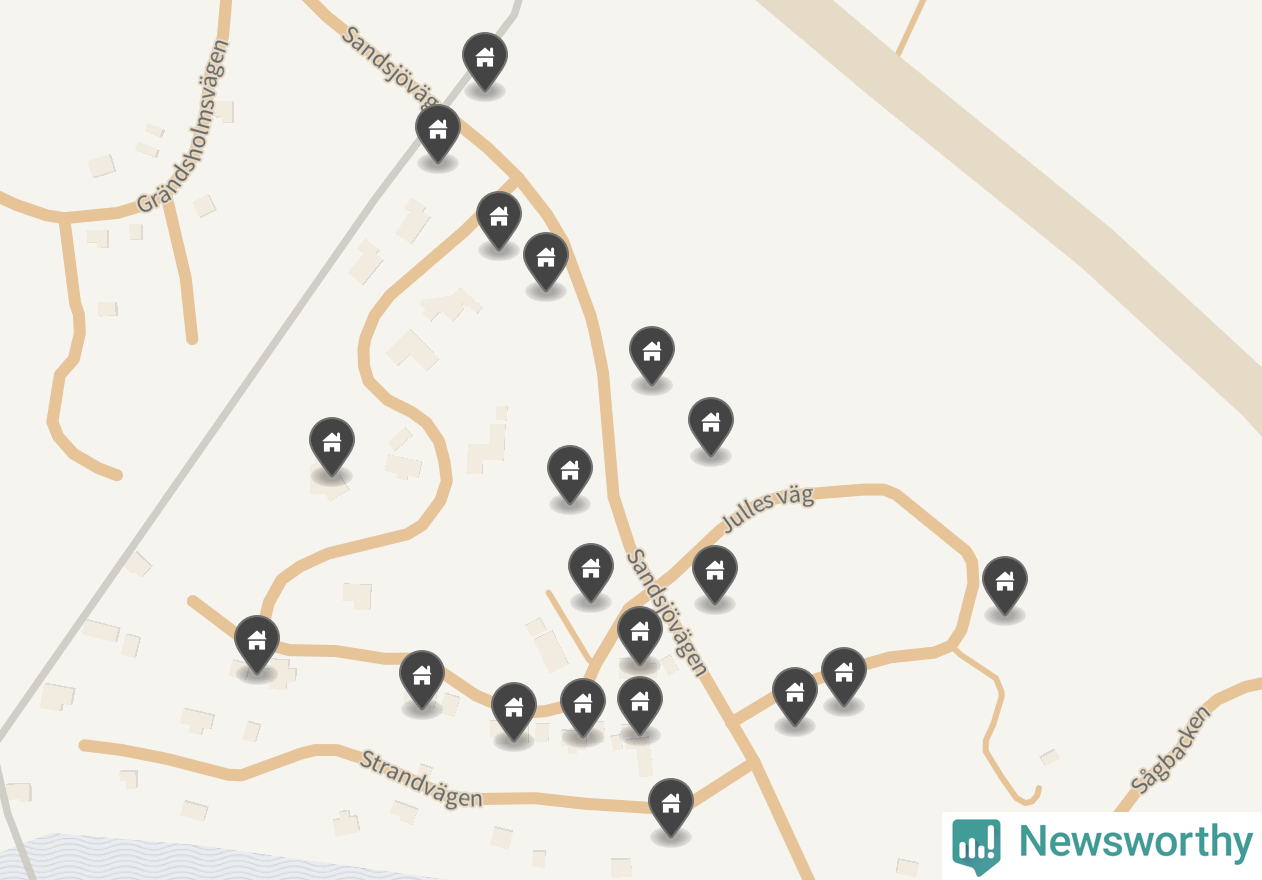Click the Newsworthy bar chart logo icon
This screenshot has height=880, width=1262.
[976, 845]
